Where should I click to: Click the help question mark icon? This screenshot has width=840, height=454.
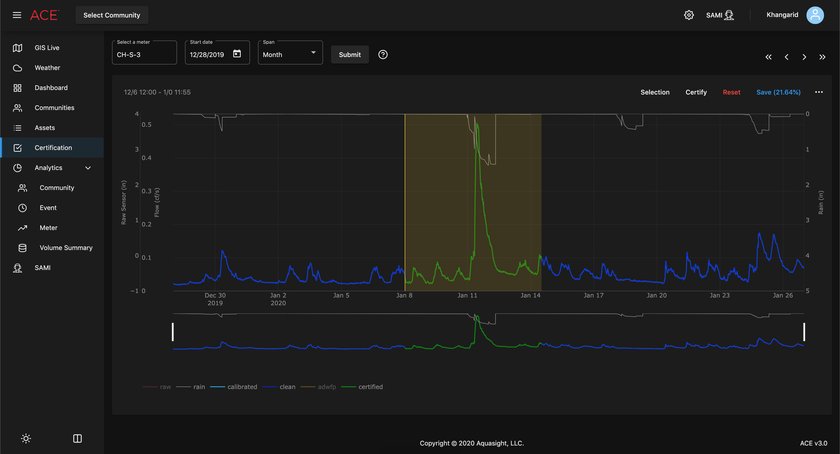383,54
